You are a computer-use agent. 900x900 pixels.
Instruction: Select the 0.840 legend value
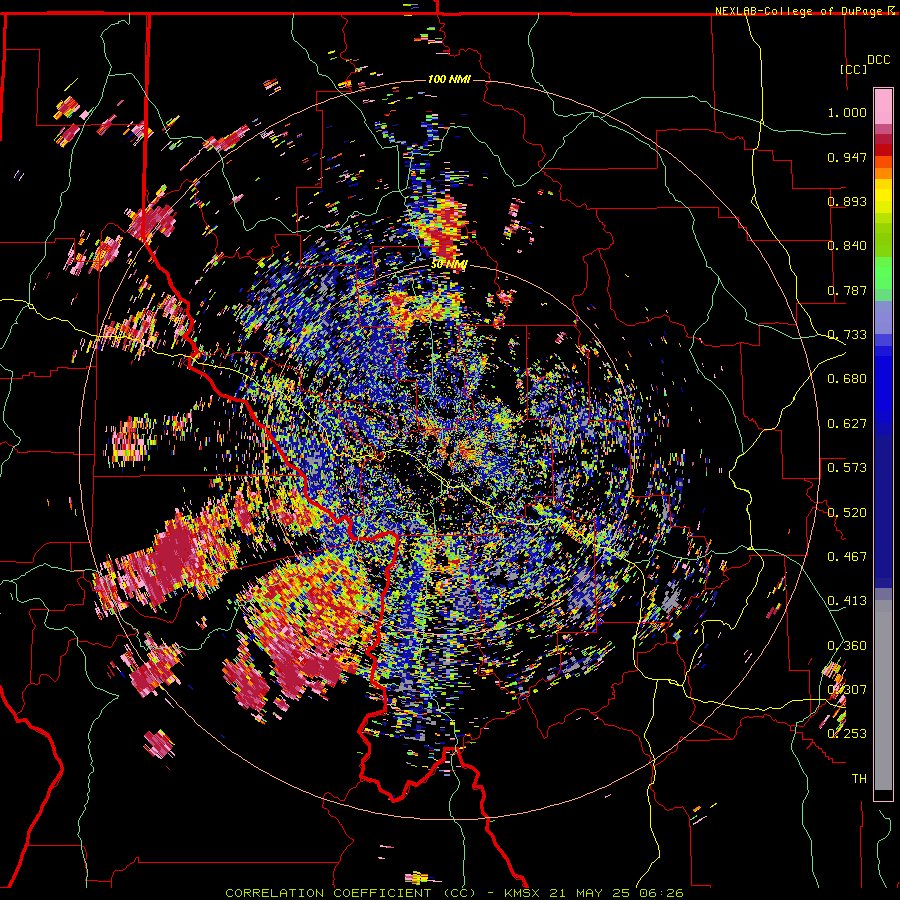847,246
